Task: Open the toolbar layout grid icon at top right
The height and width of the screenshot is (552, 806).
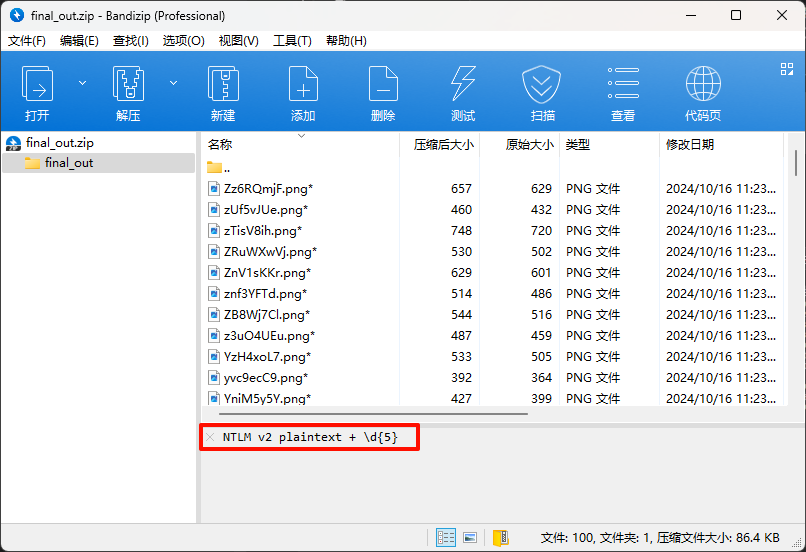Action: pyautogui.click(x=786, y=69)
